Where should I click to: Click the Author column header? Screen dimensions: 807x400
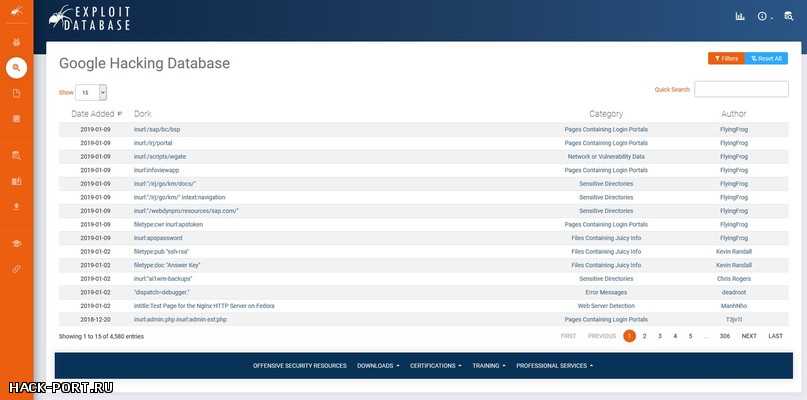click(733, 114)
